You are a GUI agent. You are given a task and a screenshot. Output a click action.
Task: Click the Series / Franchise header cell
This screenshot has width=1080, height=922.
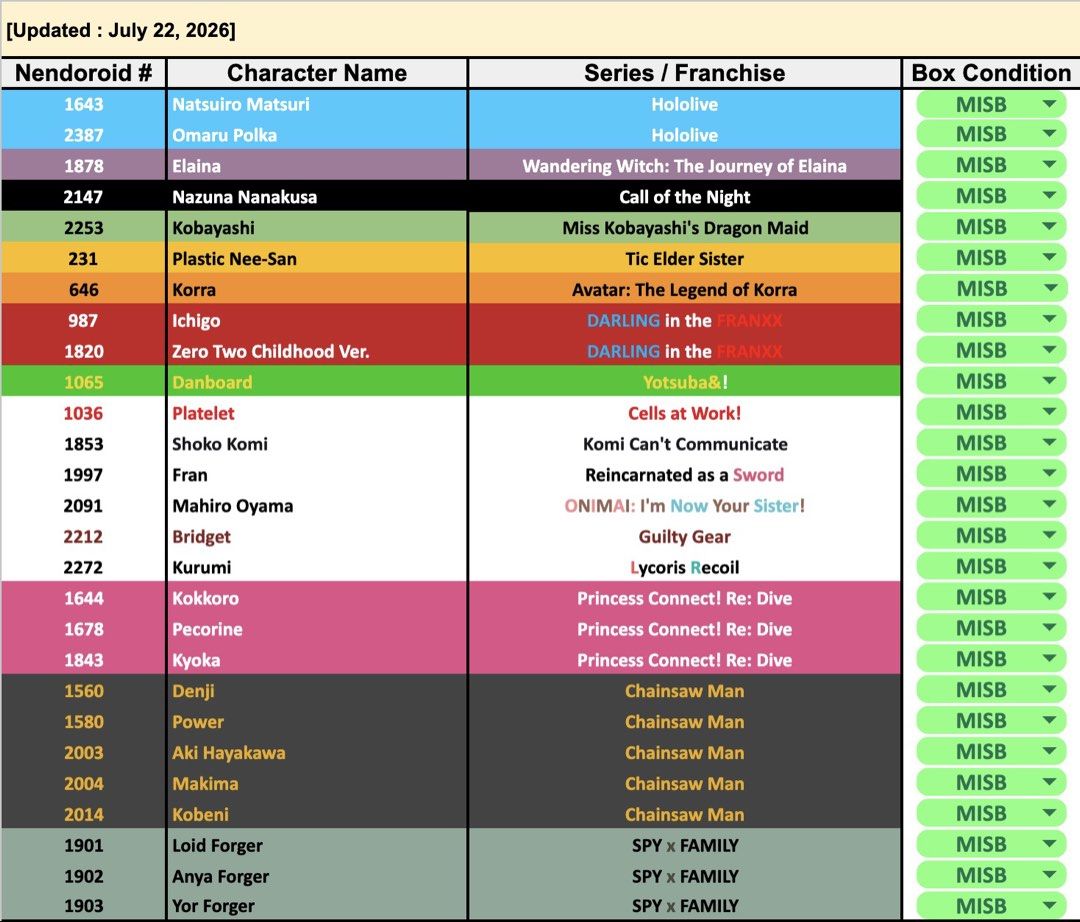685,73
